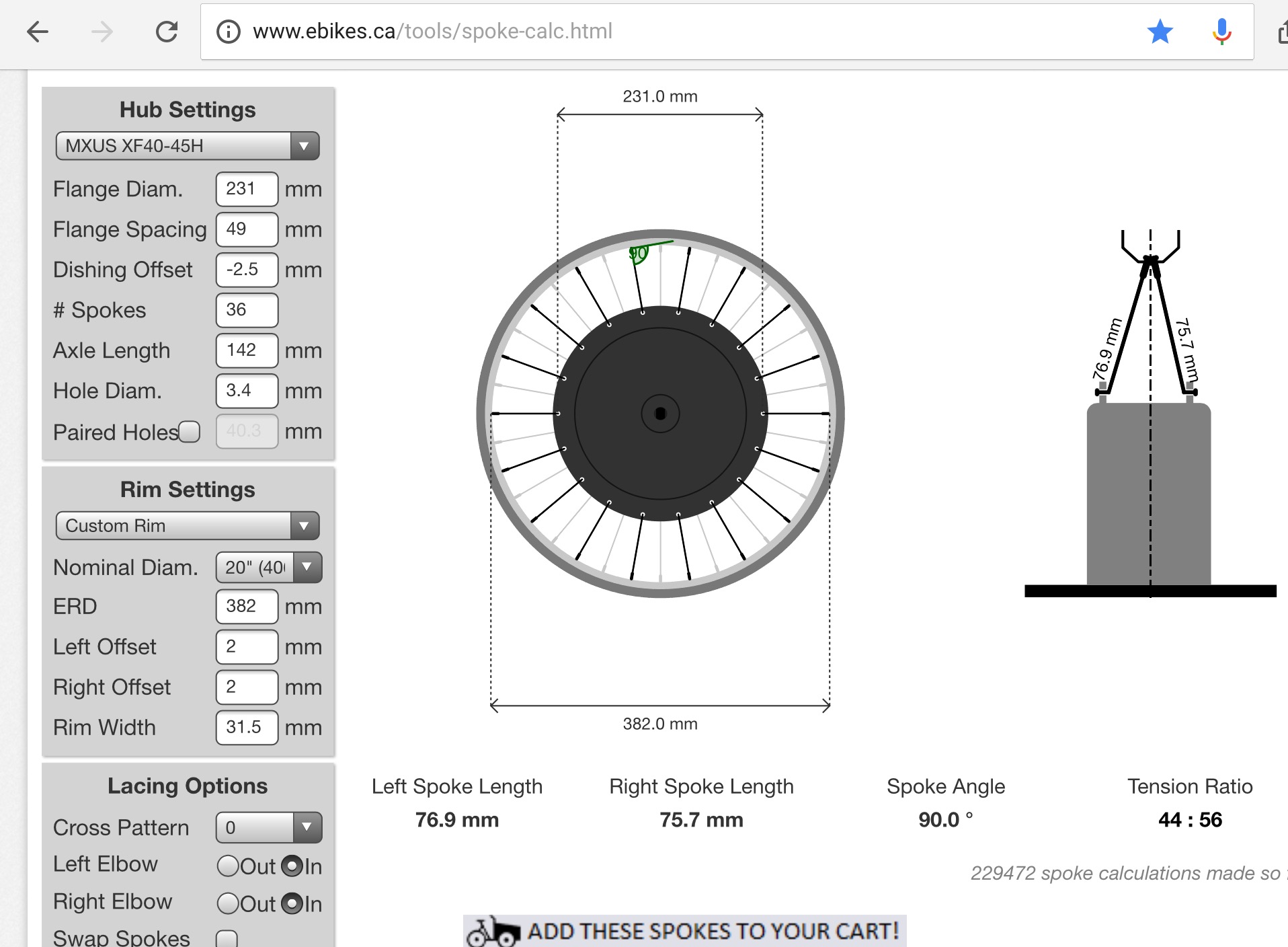Screen dimensions: 1288x947
Task: Enable the Paired Holes checkbox
Action: click(190, 432)
